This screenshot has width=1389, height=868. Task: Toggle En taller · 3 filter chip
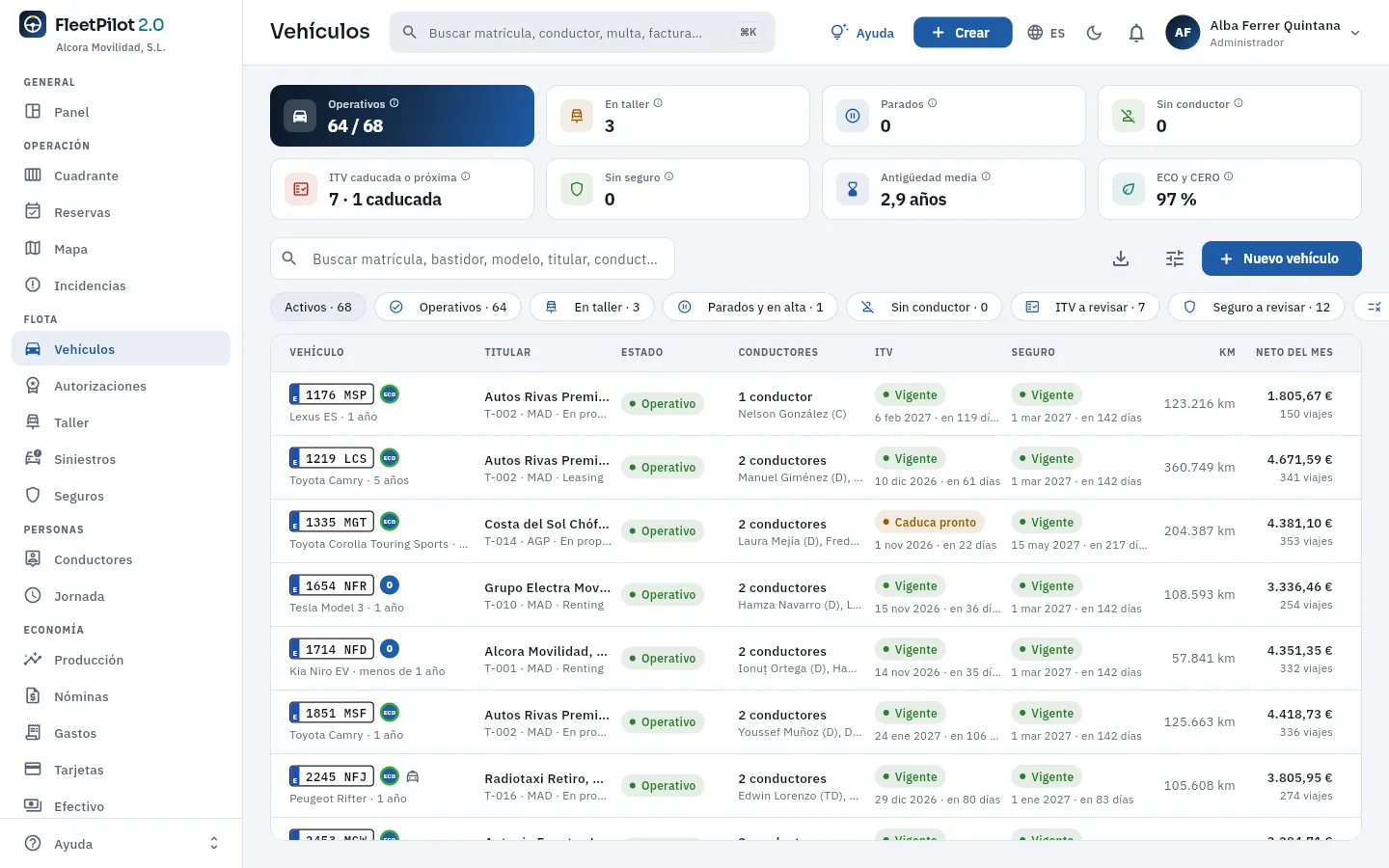(x=592, y=307)
